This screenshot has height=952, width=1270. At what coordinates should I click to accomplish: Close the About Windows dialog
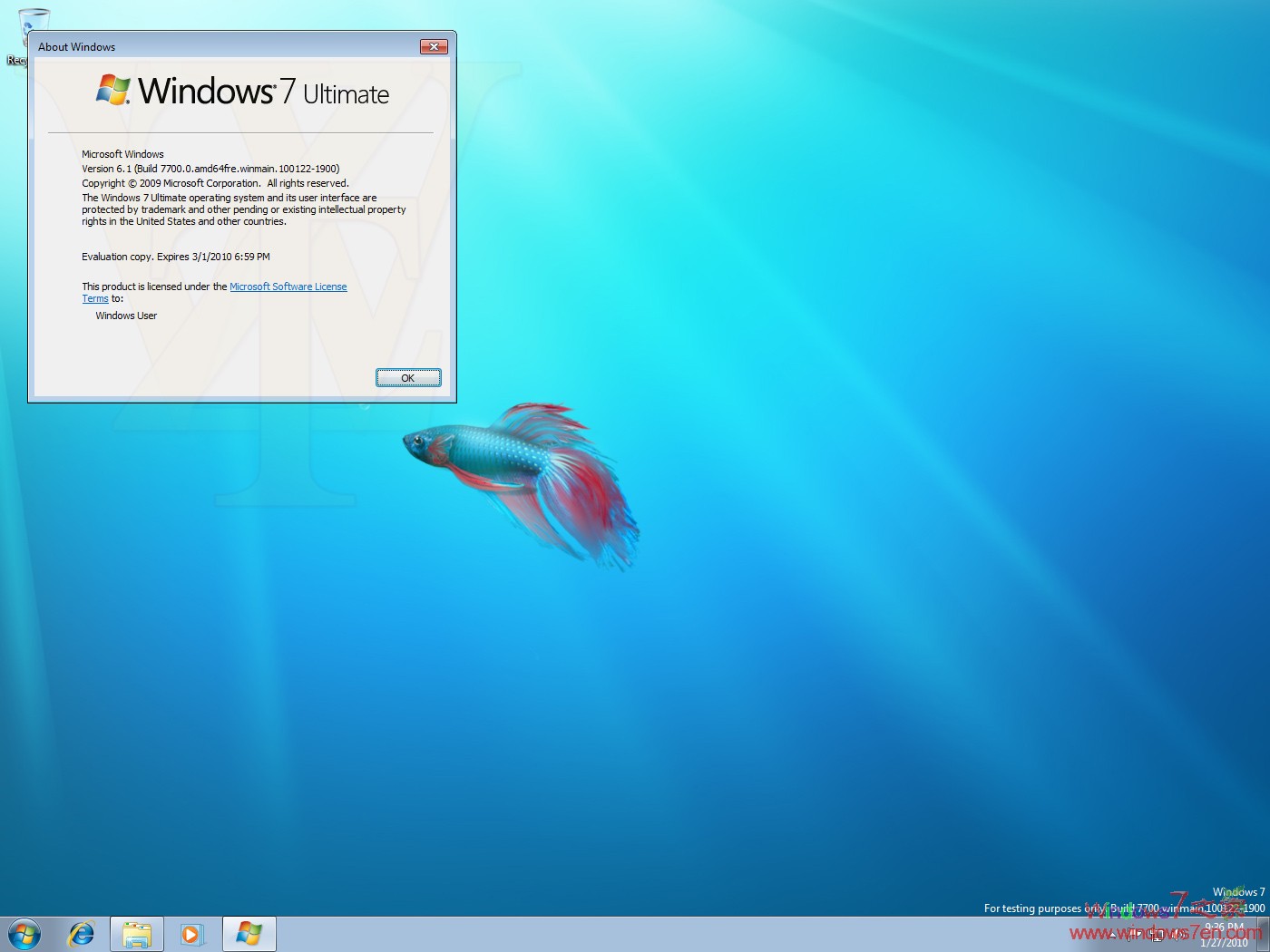tap(434, 46)
